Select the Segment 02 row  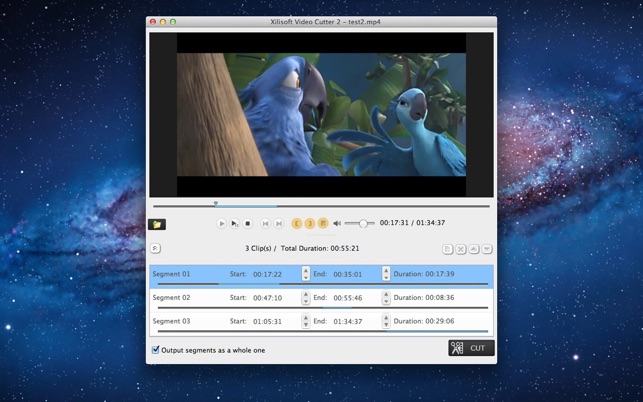tap(190, 298)
